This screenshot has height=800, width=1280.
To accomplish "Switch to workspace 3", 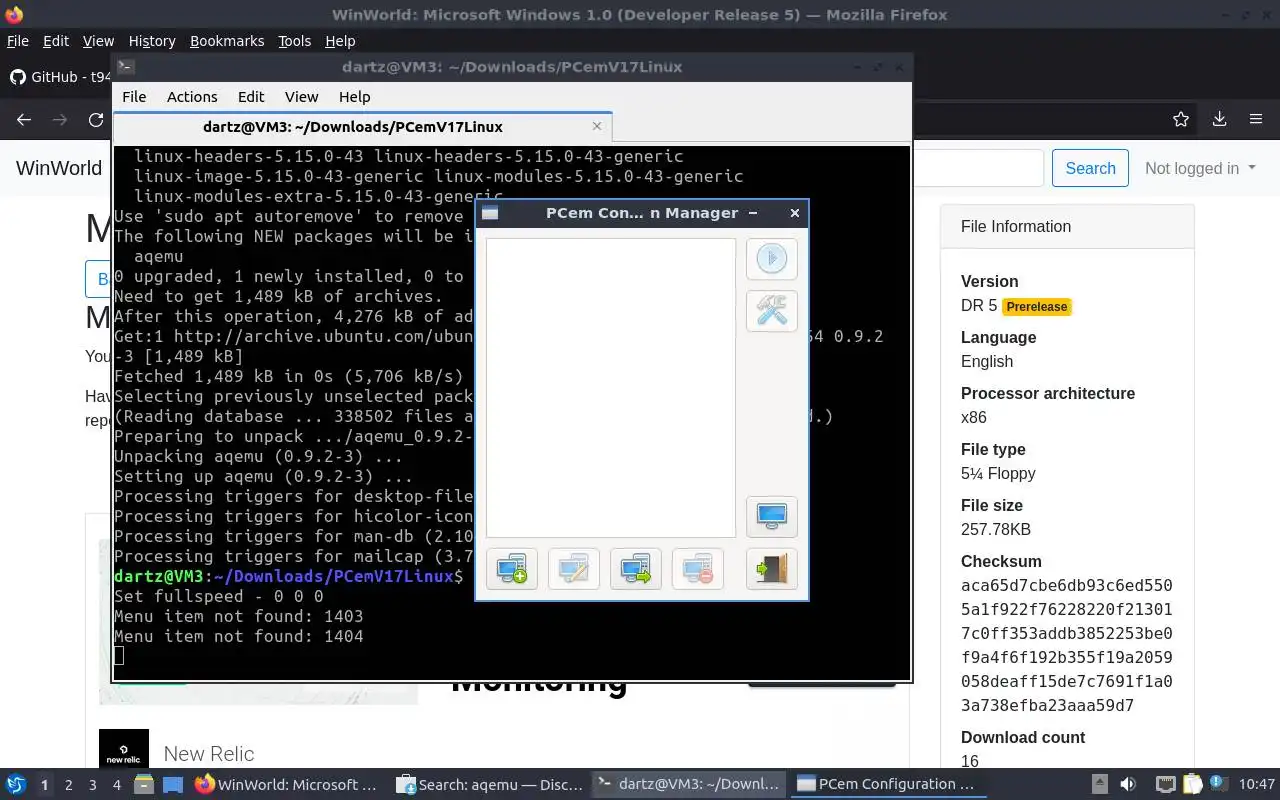I will tap(92, 785).
